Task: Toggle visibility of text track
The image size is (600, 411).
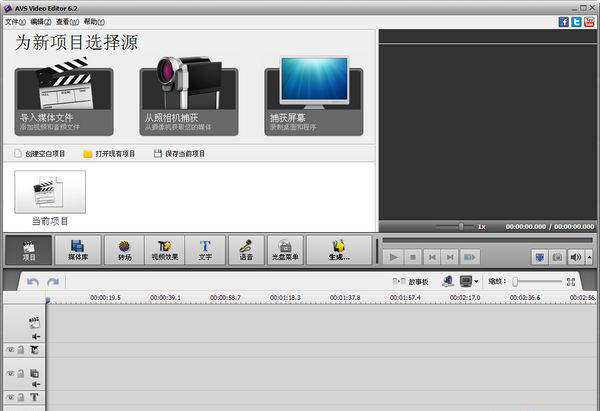Action: pyautogui.click(x=11, y=397)
